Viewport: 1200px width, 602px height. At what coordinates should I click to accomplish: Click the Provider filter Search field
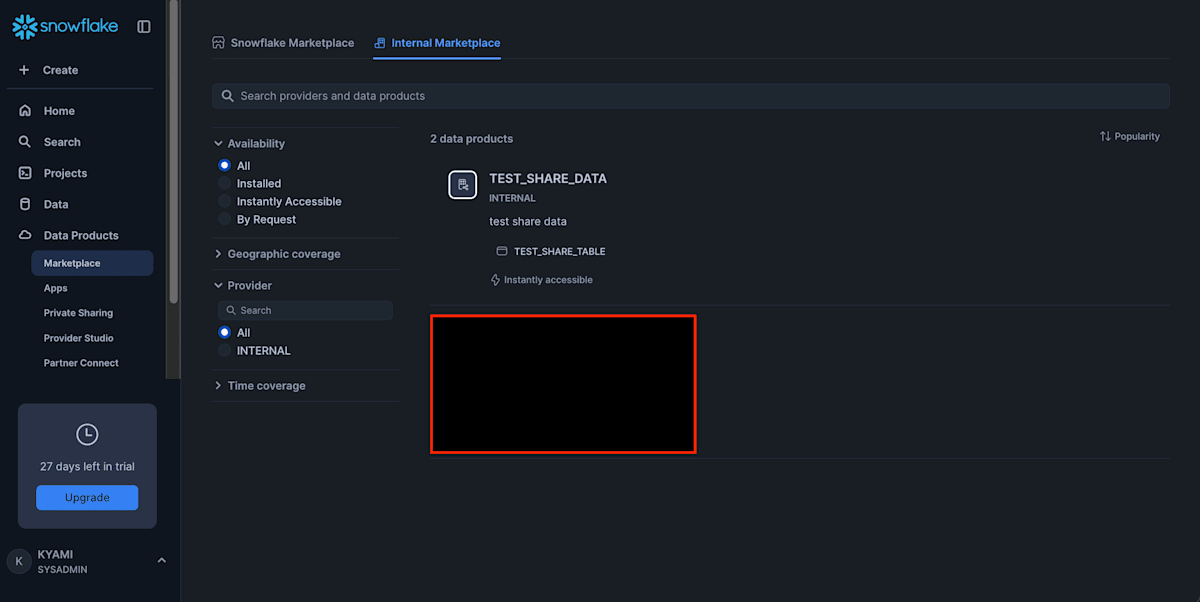[305, 310]
